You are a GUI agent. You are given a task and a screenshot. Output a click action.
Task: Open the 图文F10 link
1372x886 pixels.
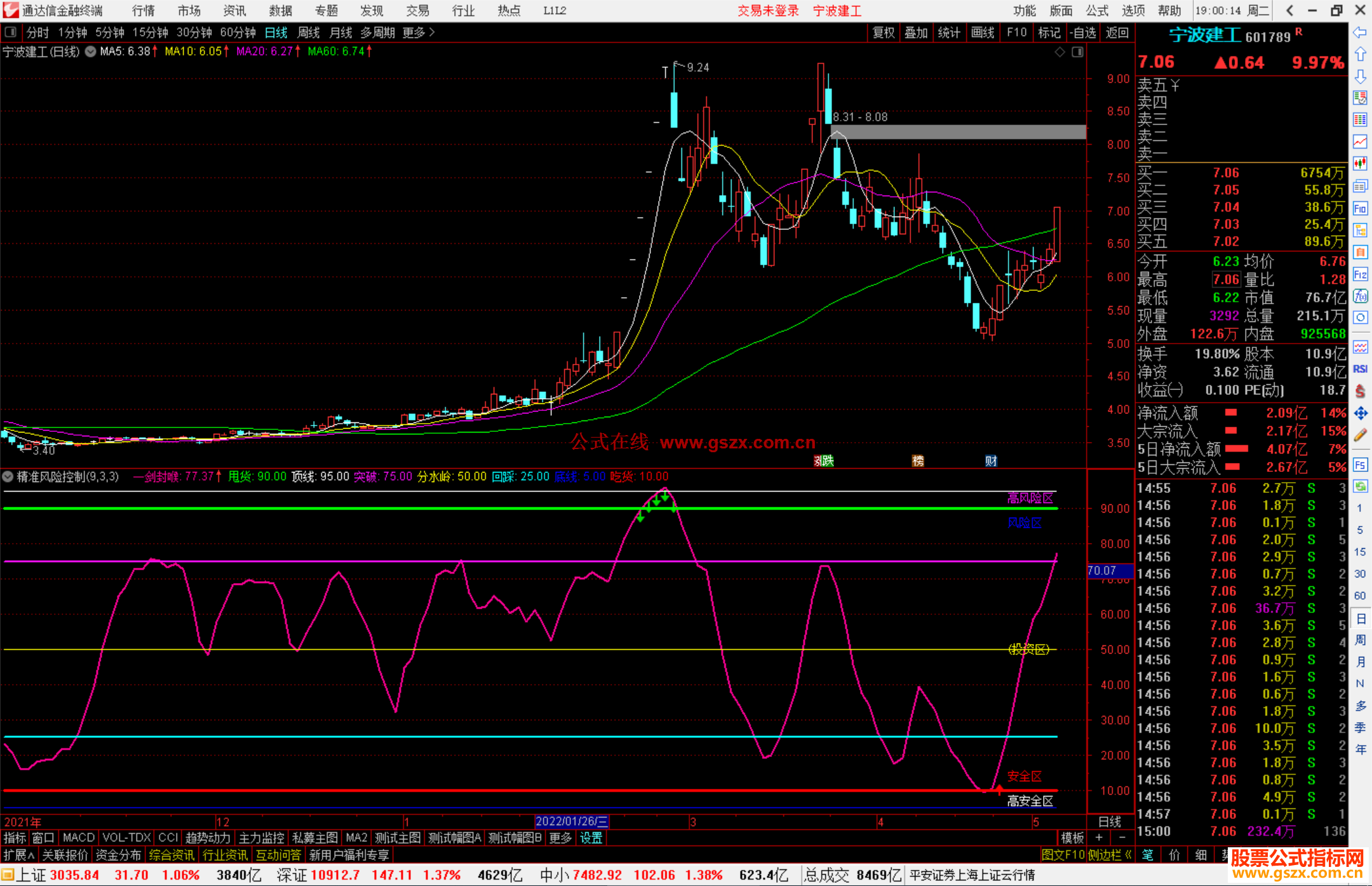click(x=1063, y=855)
